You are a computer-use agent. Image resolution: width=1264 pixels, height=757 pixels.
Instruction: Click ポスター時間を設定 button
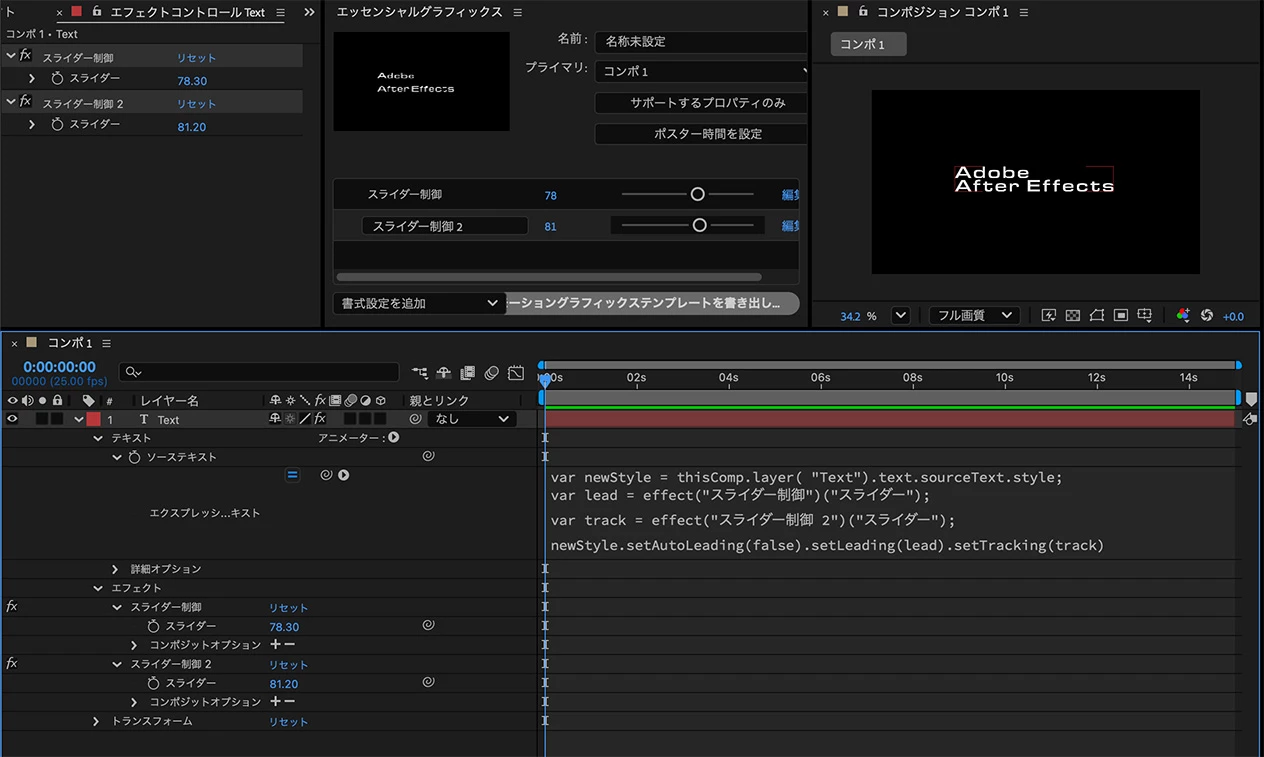pos(701,134)
